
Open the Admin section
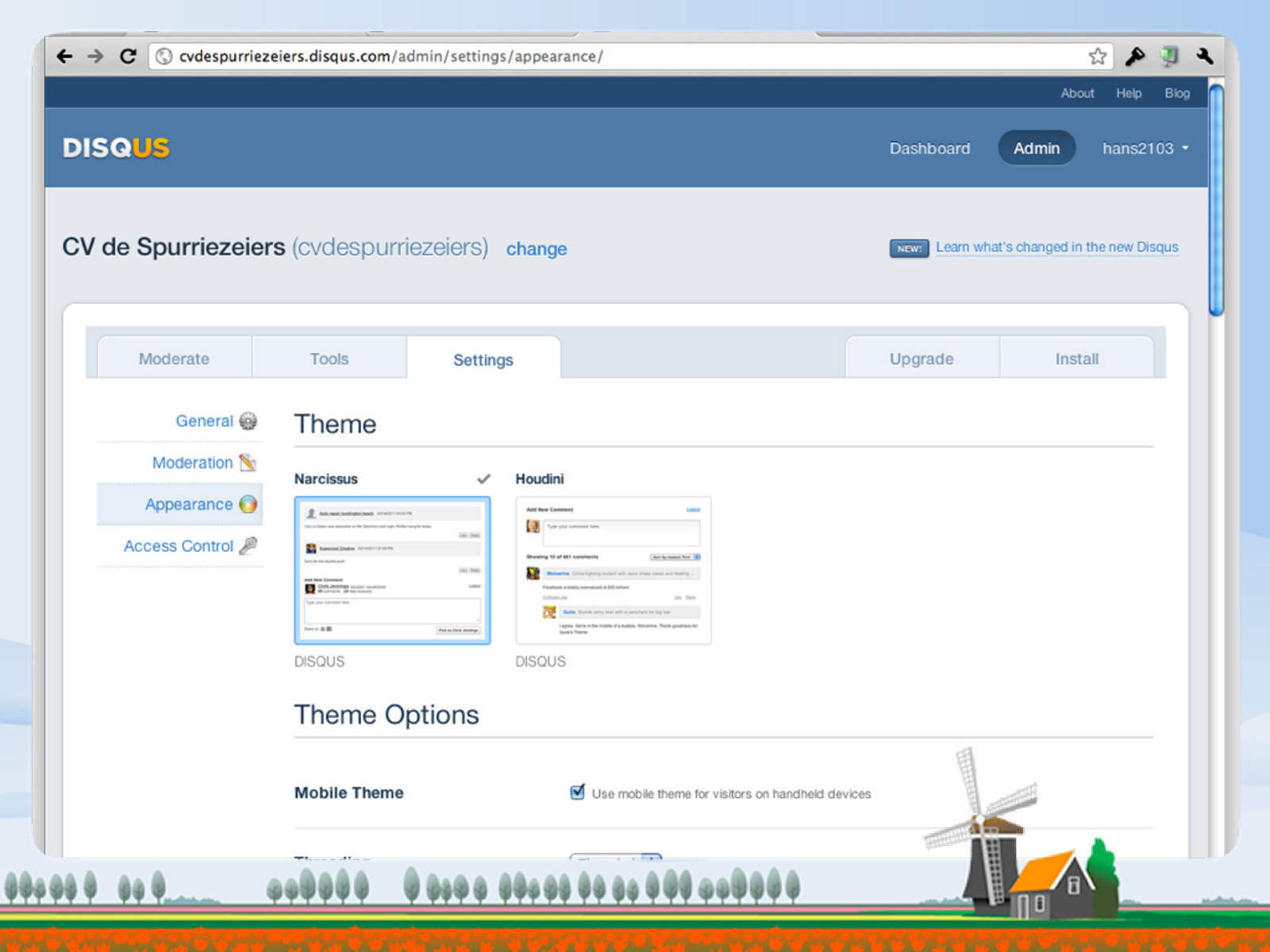click(x=1037, y=148)
